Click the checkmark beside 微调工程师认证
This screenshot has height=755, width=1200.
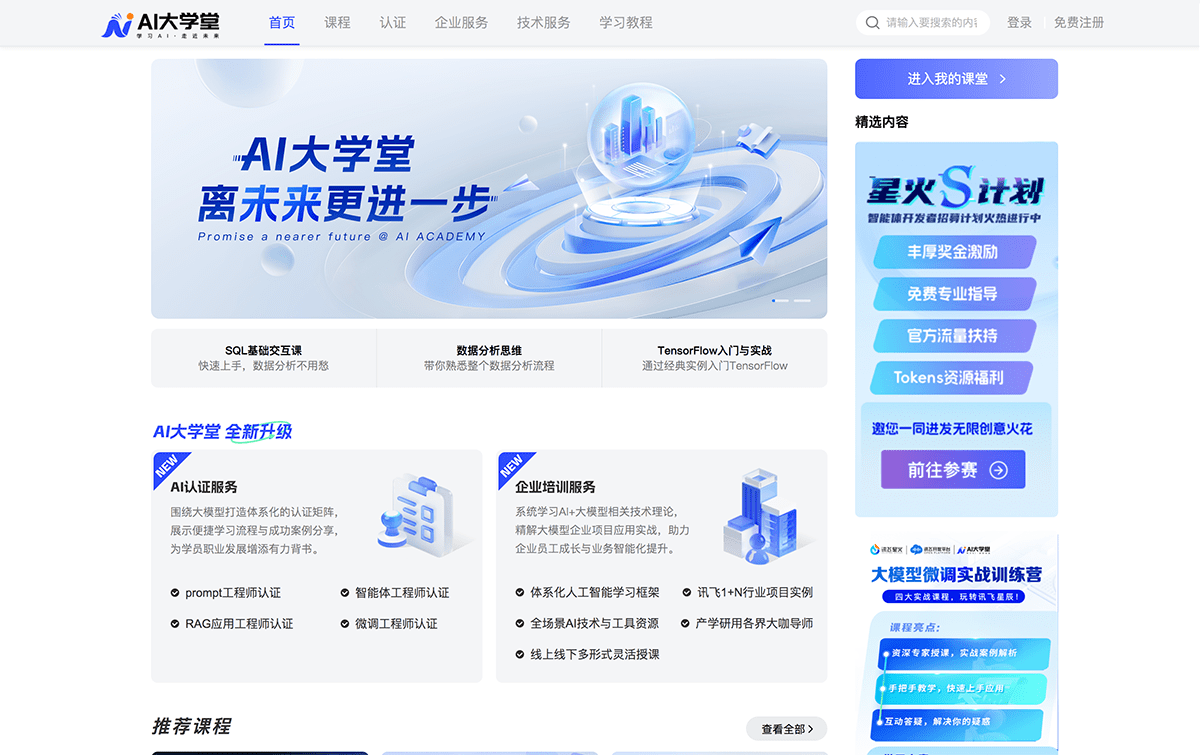[x=344, y=622]
